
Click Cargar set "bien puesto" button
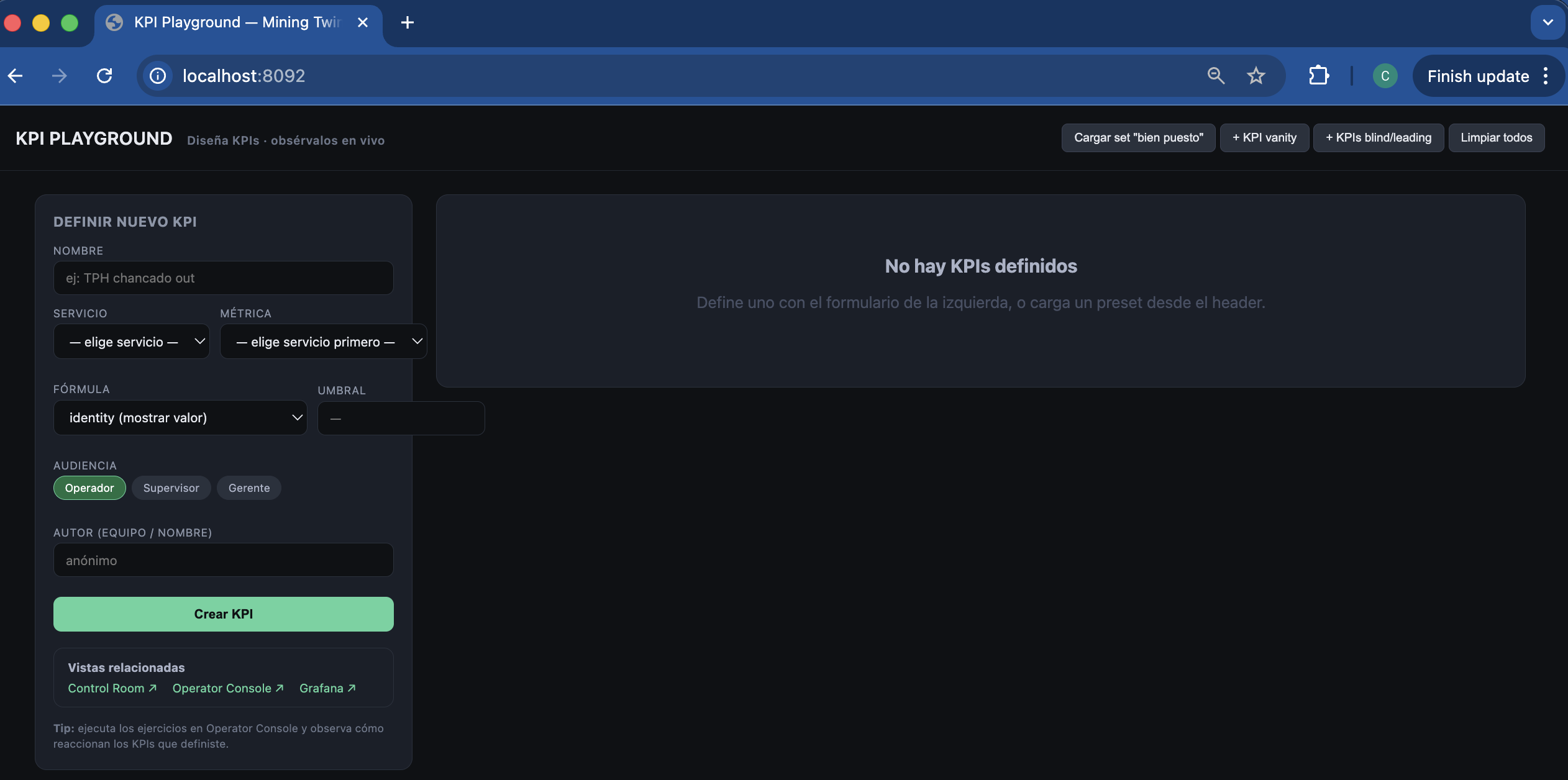click(x=1138, y=138)
